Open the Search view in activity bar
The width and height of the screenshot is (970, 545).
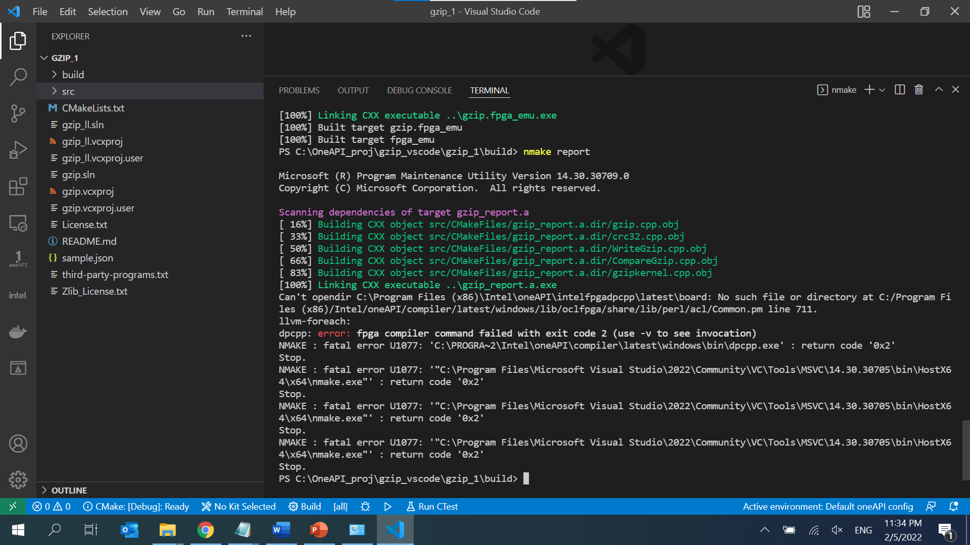point(18,77)
